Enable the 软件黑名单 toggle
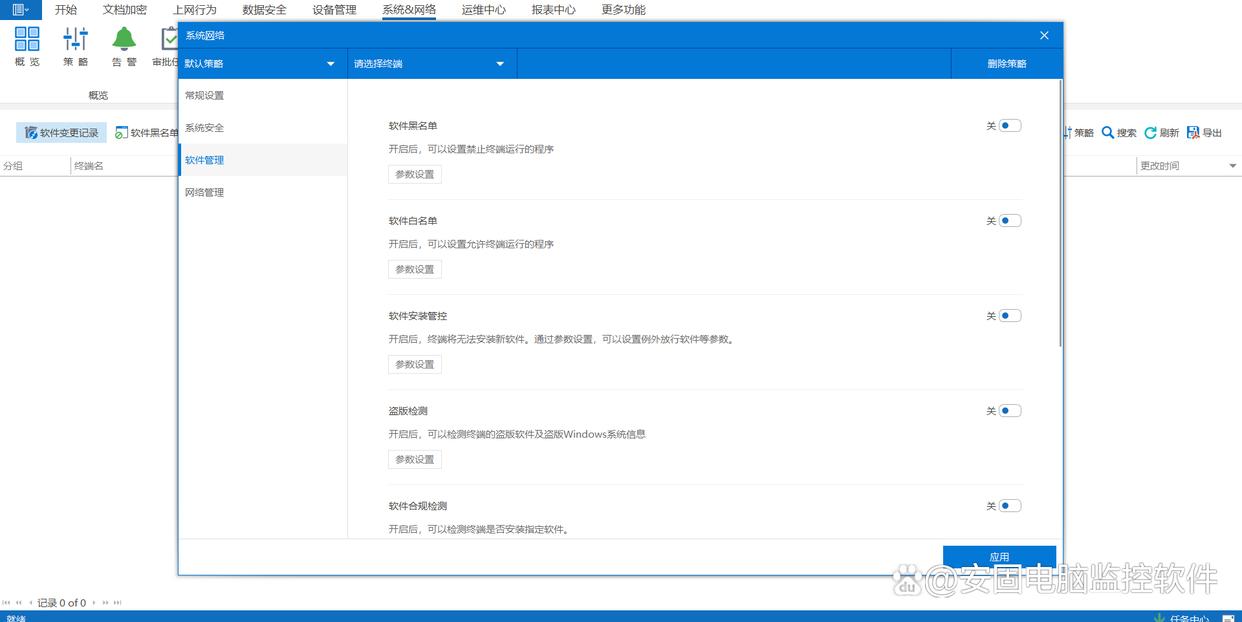The height and width of the screenshot is (622, 1242). tap(1010, 126)
